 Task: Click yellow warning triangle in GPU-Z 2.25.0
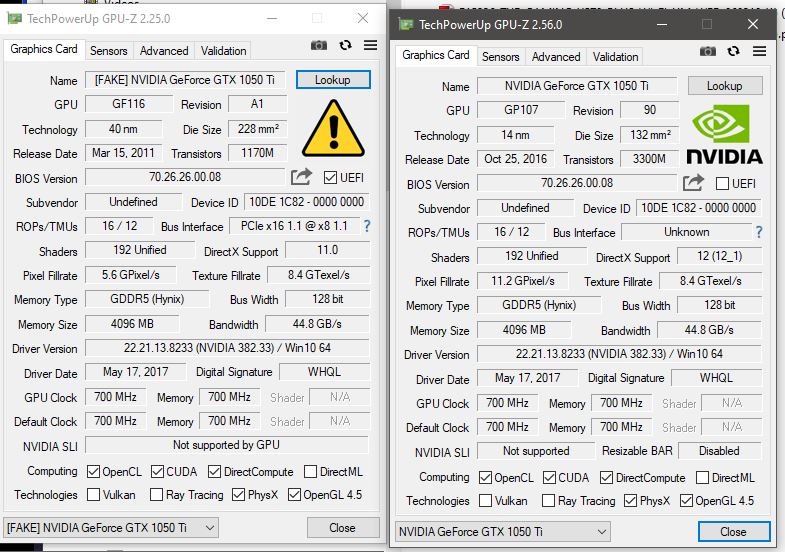(333, 128)
